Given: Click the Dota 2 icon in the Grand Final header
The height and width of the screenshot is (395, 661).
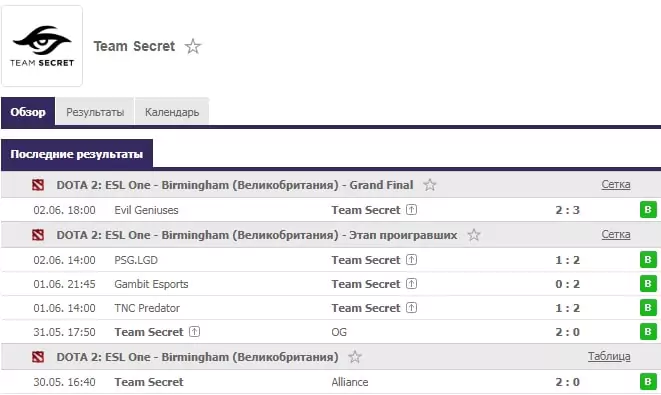Looking at the screenshot, I should (38, 185).
